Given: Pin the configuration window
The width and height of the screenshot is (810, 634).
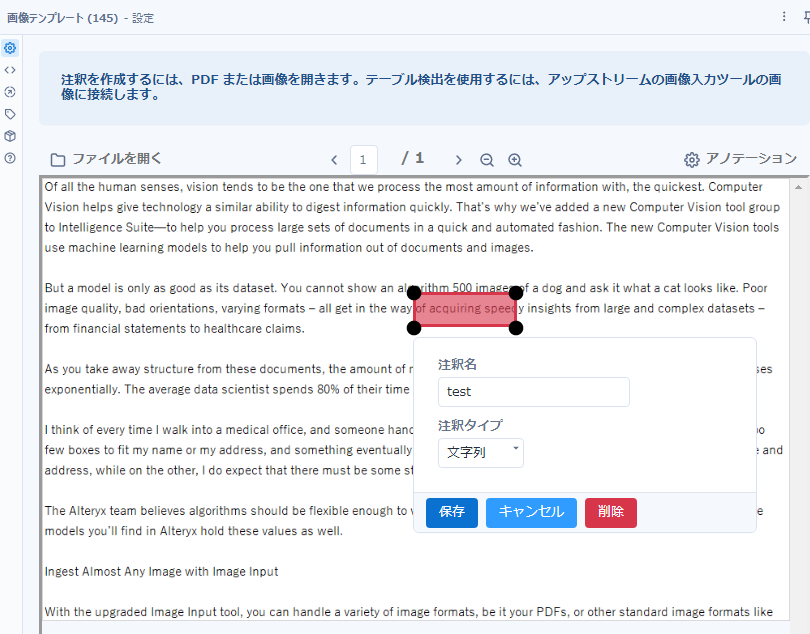Looking at the screenshot, I should coord(805,17).
